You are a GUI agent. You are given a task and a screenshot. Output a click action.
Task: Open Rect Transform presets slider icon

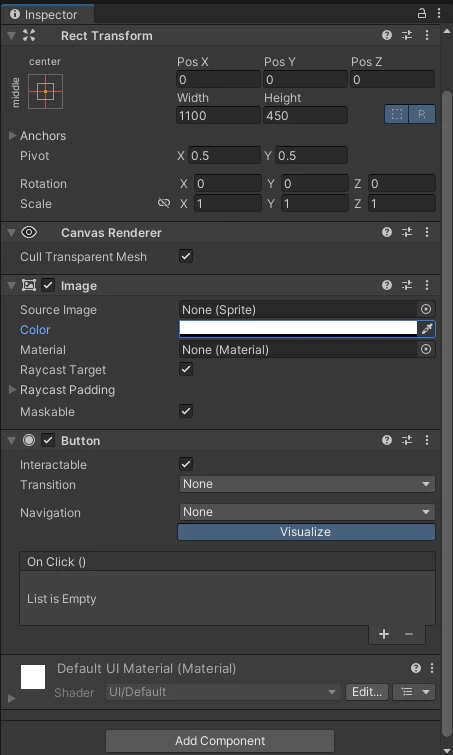tap(407, 35)
